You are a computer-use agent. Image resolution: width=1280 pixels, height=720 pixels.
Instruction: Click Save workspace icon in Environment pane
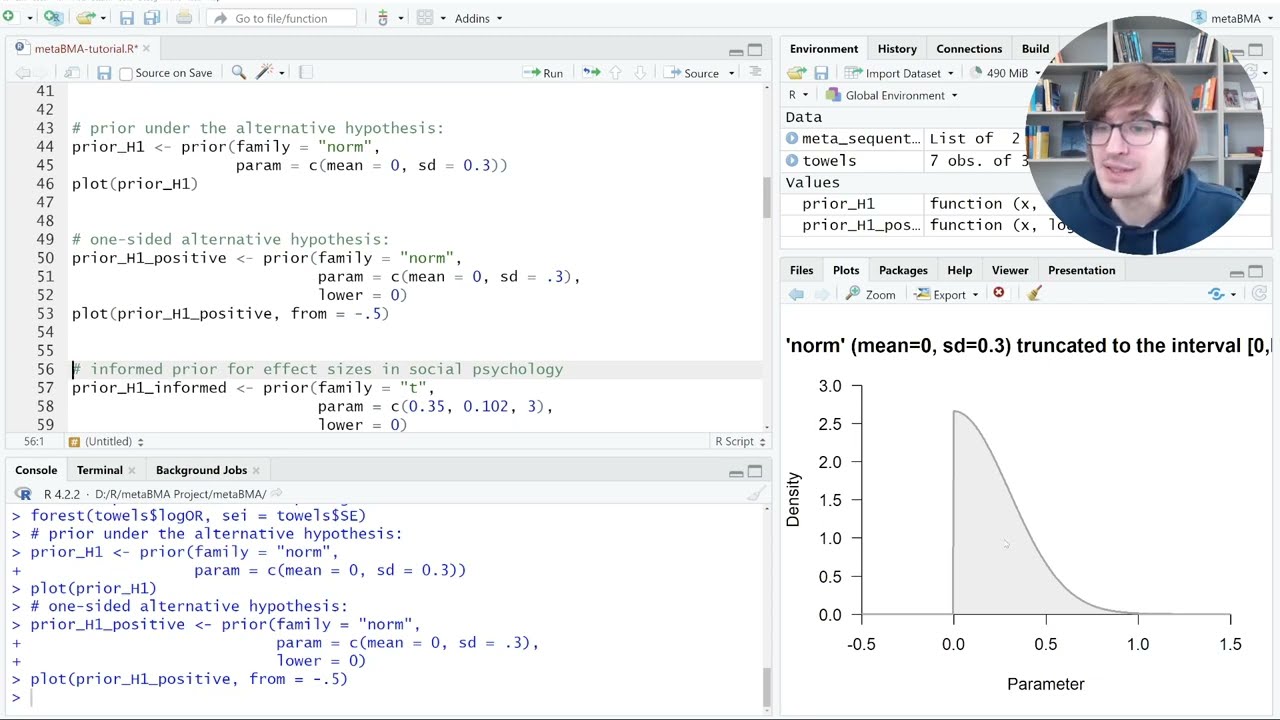821,73
